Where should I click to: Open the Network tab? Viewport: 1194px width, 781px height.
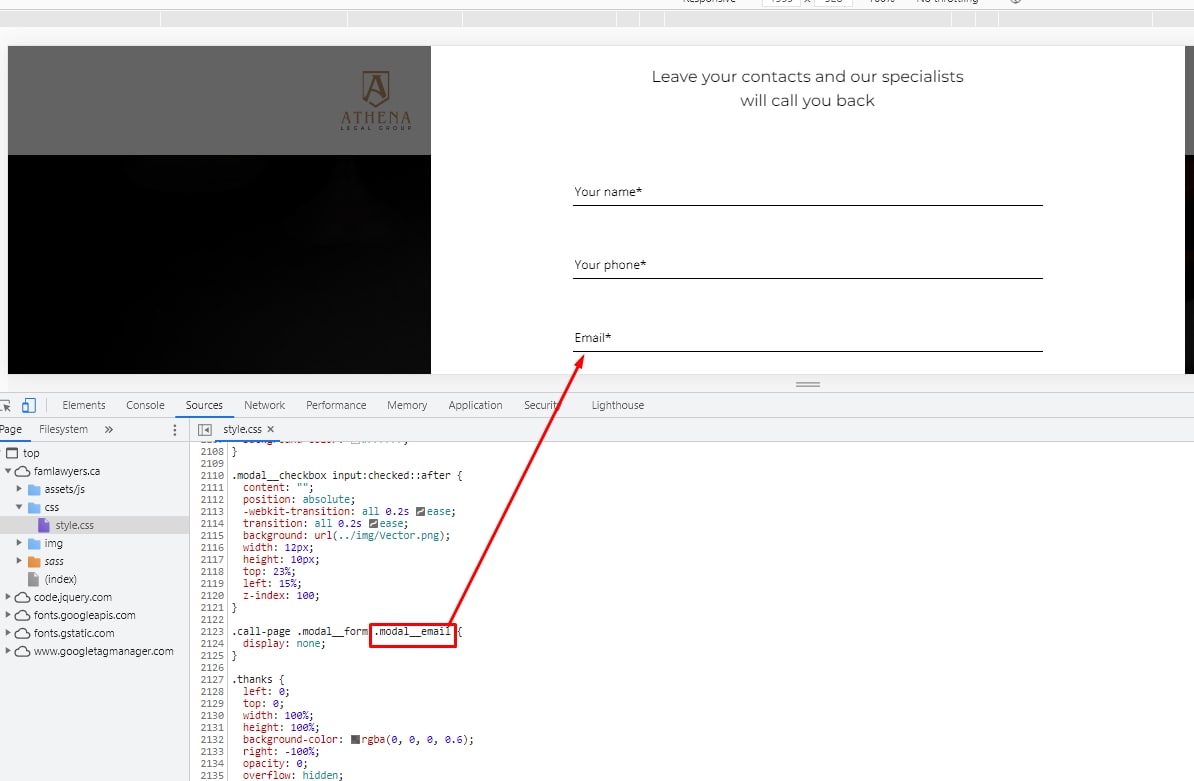pos(264,405)
